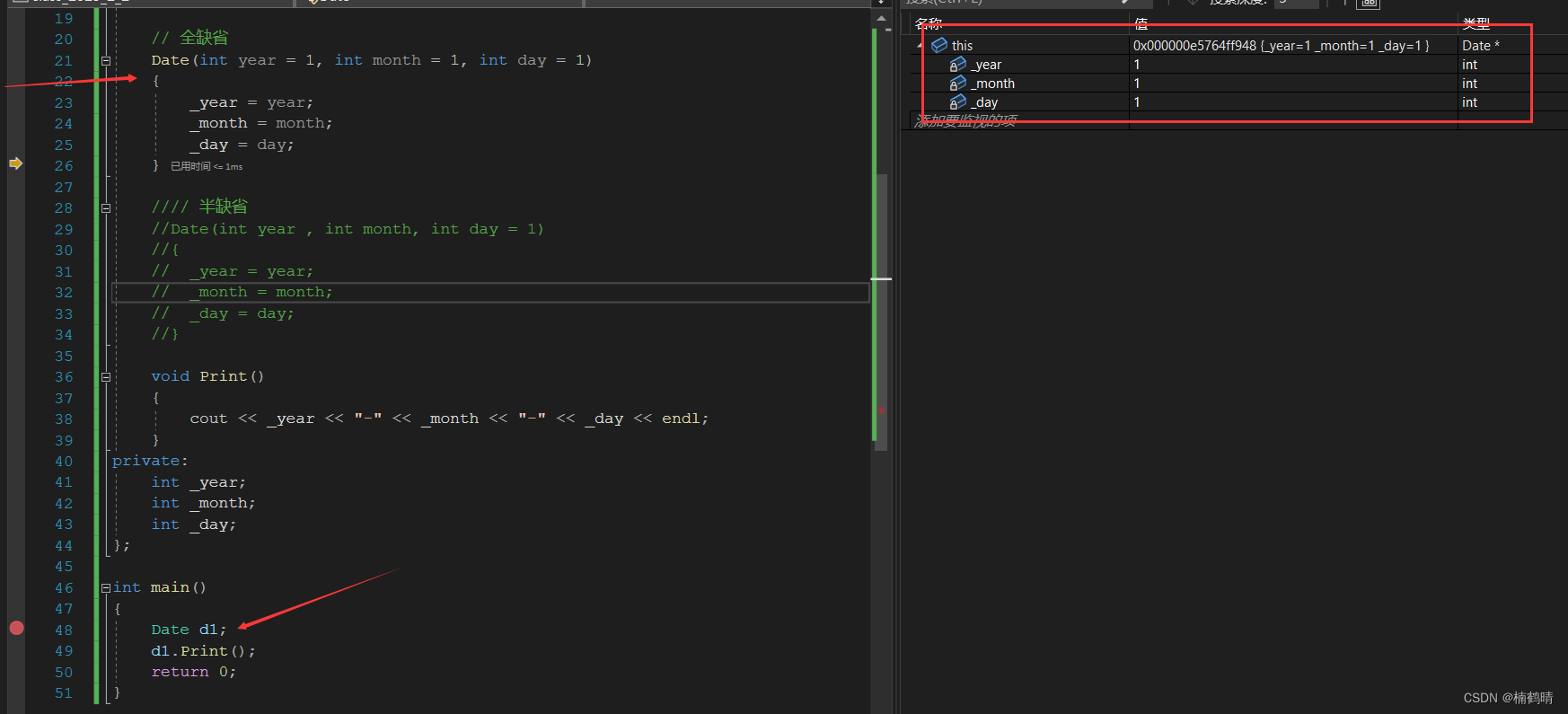Click 'int _month;' declaration on line 42

coord(203,503)
